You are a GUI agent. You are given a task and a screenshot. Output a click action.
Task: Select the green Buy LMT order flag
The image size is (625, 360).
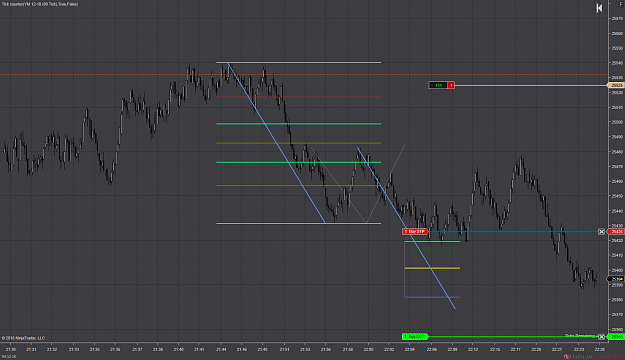pyautogui.click(x=415, y=337)
